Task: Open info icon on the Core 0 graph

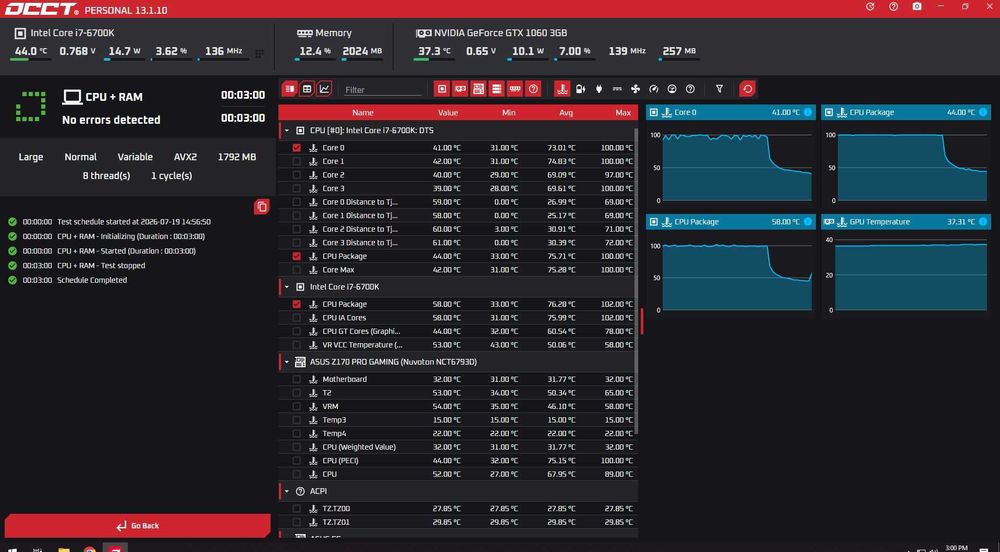Action: [808, 112]
